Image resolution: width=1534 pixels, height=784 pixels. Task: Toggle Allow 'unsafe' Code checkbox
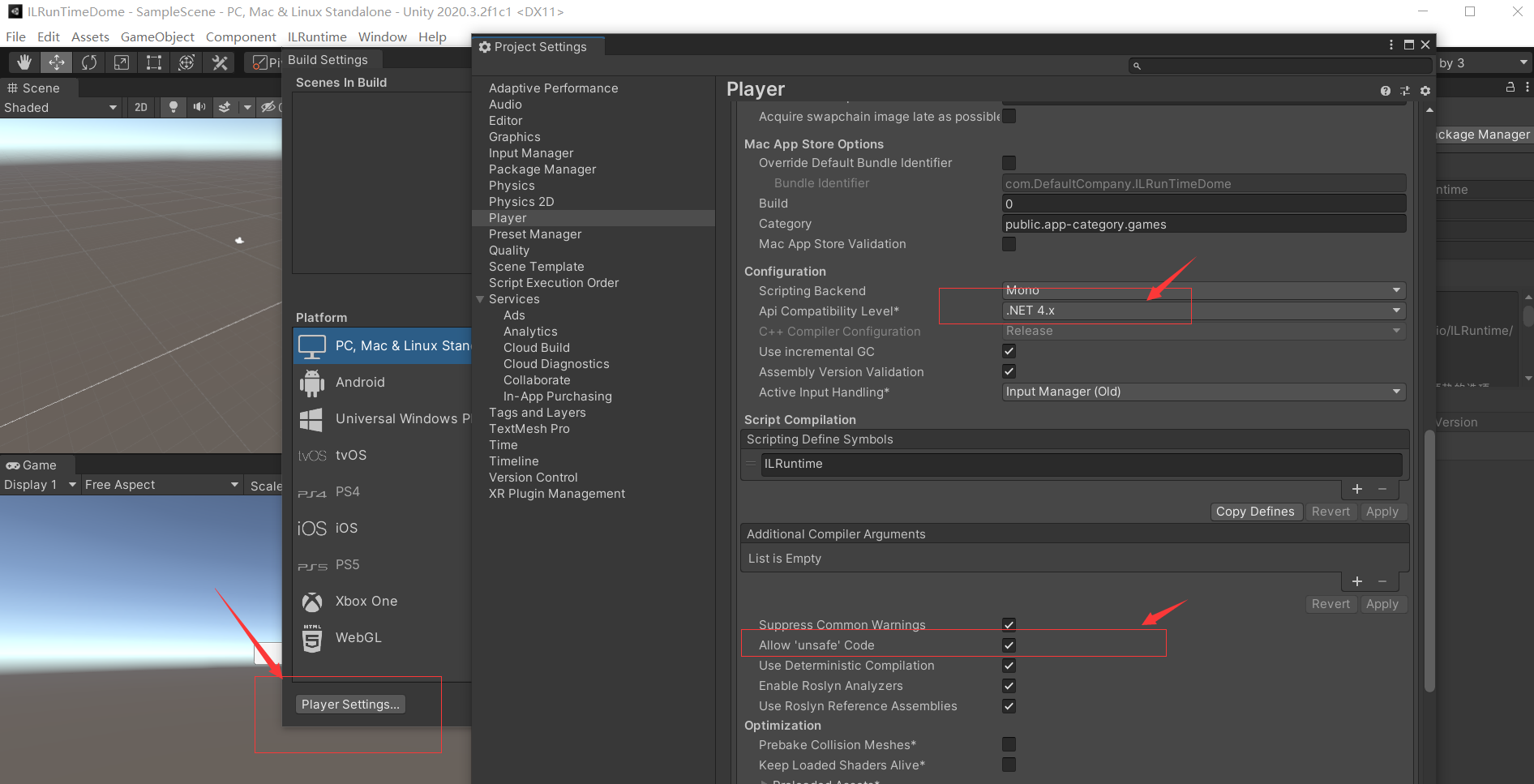1009,645
